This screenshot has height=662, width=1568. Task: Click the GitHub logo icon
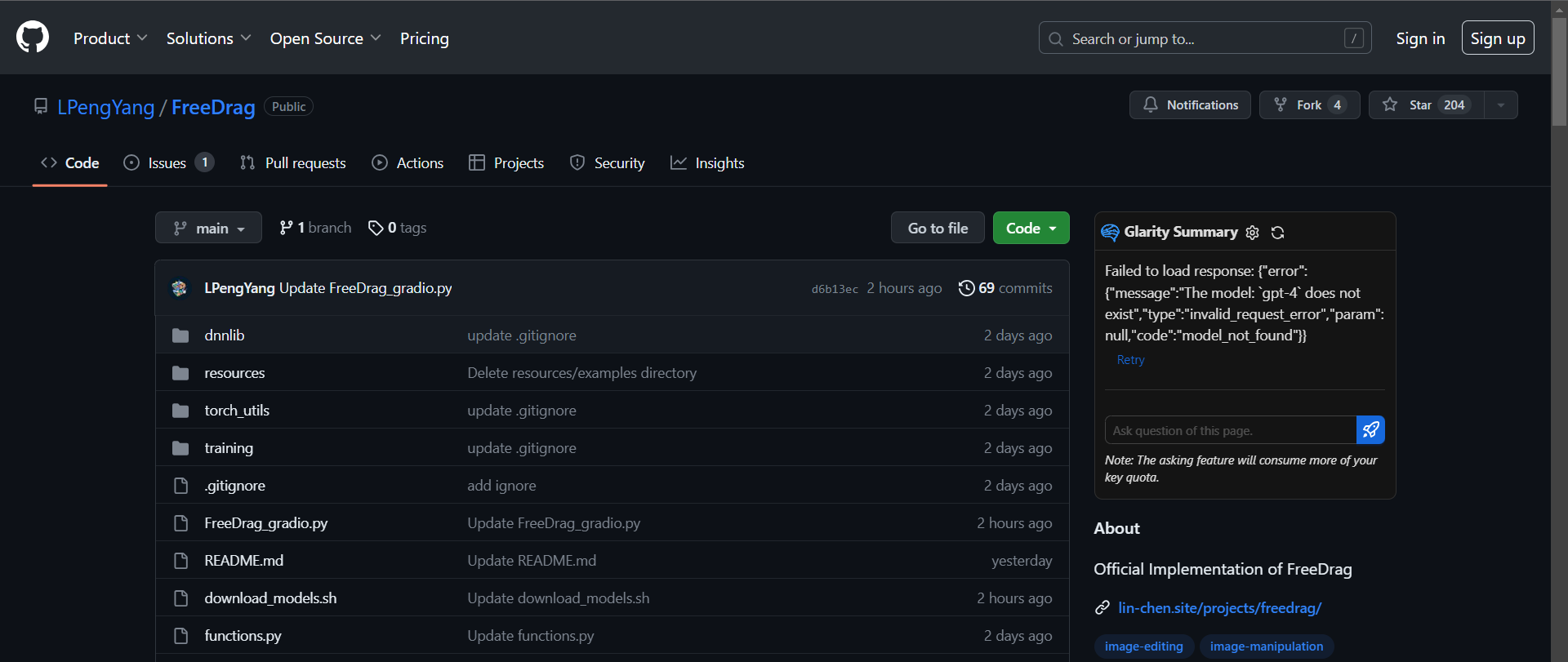pos(33,38)
